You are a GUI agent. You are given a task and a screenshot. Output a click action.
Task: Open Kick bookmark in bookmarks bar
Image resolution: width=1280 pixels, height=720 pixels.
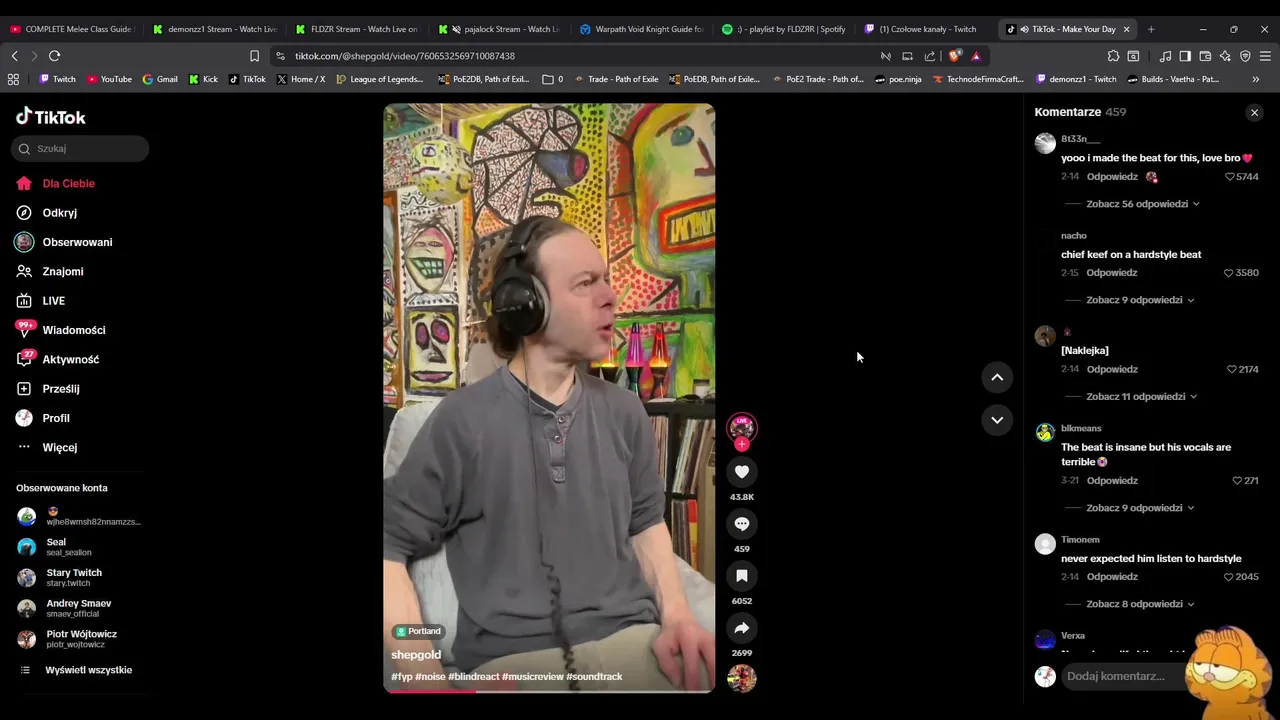tap(203, 79)
